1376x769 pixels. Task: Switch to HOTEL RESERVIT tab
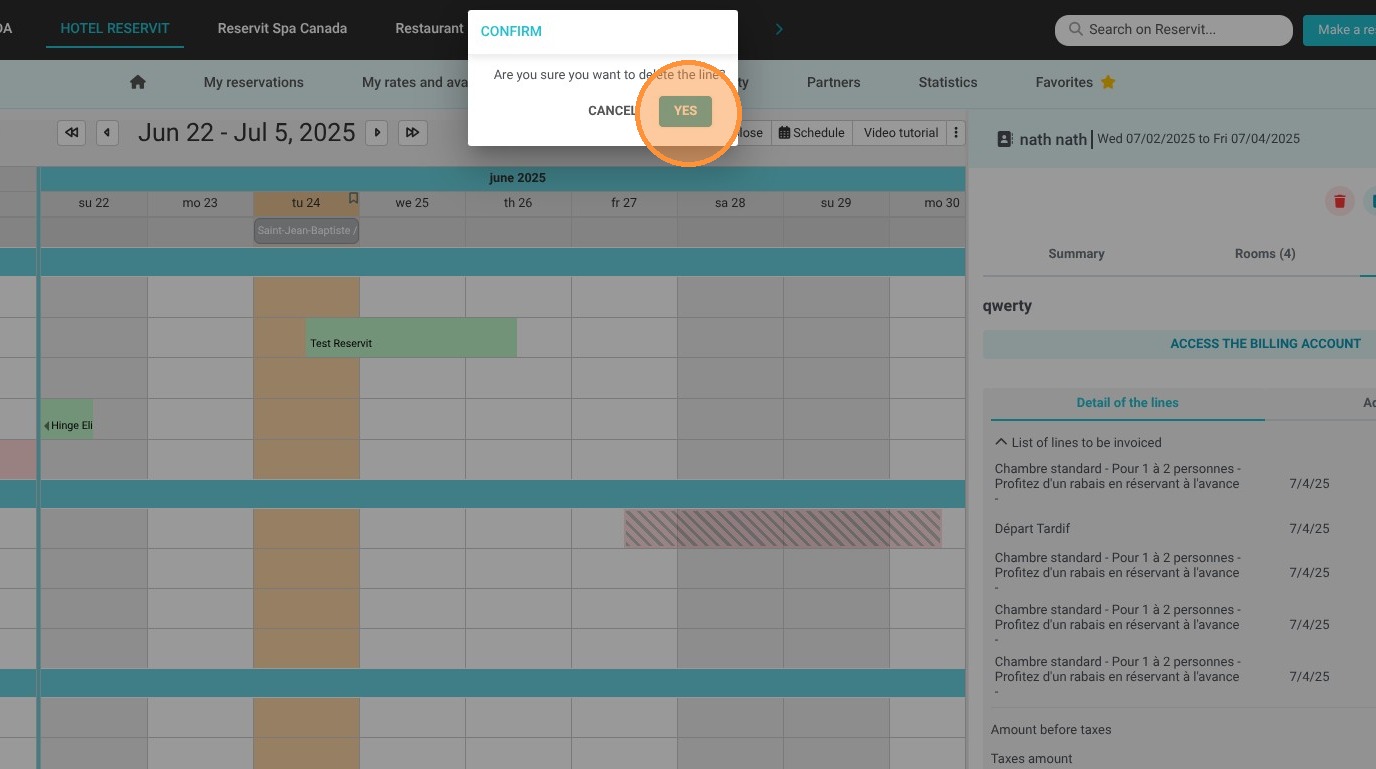click(115, 28)
